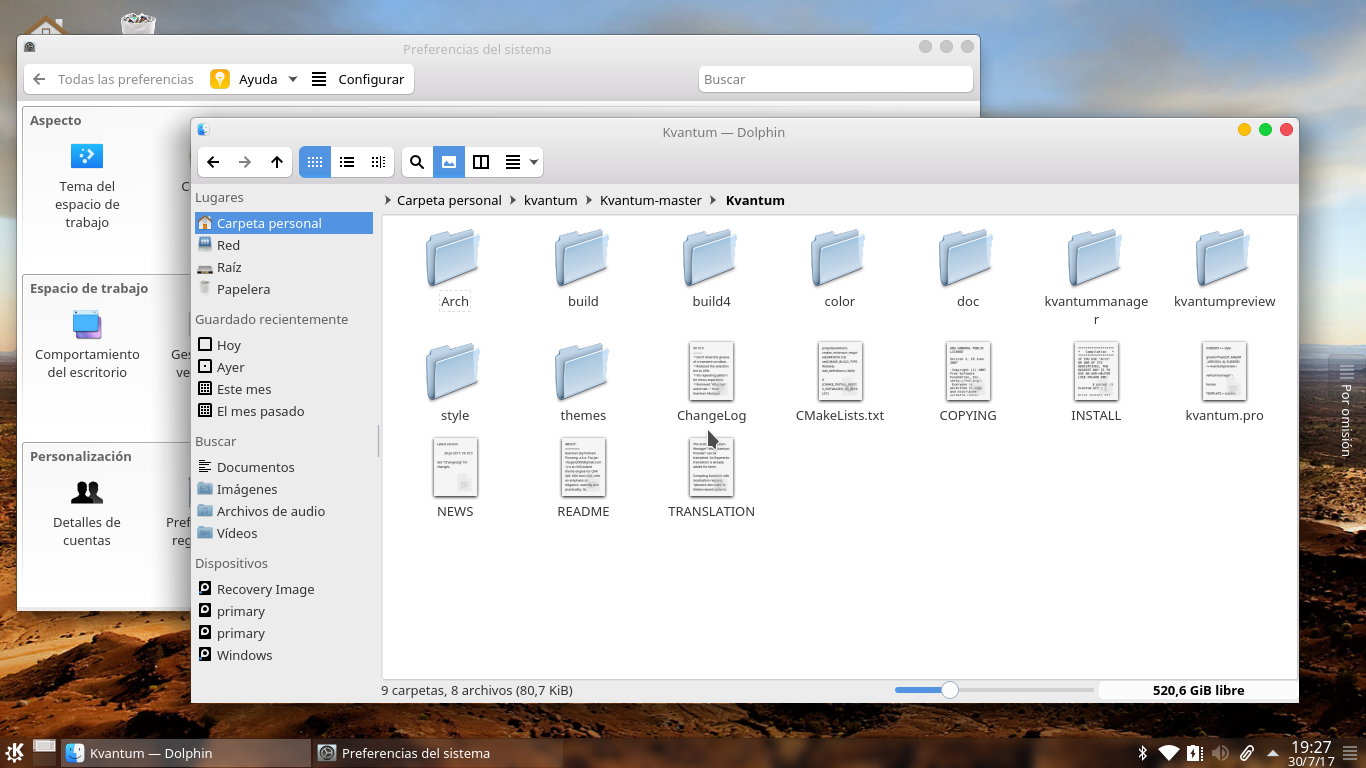Select the 'TRANSLATION' file
Viewport: 1366px width, 768px height.
(711, 478)
